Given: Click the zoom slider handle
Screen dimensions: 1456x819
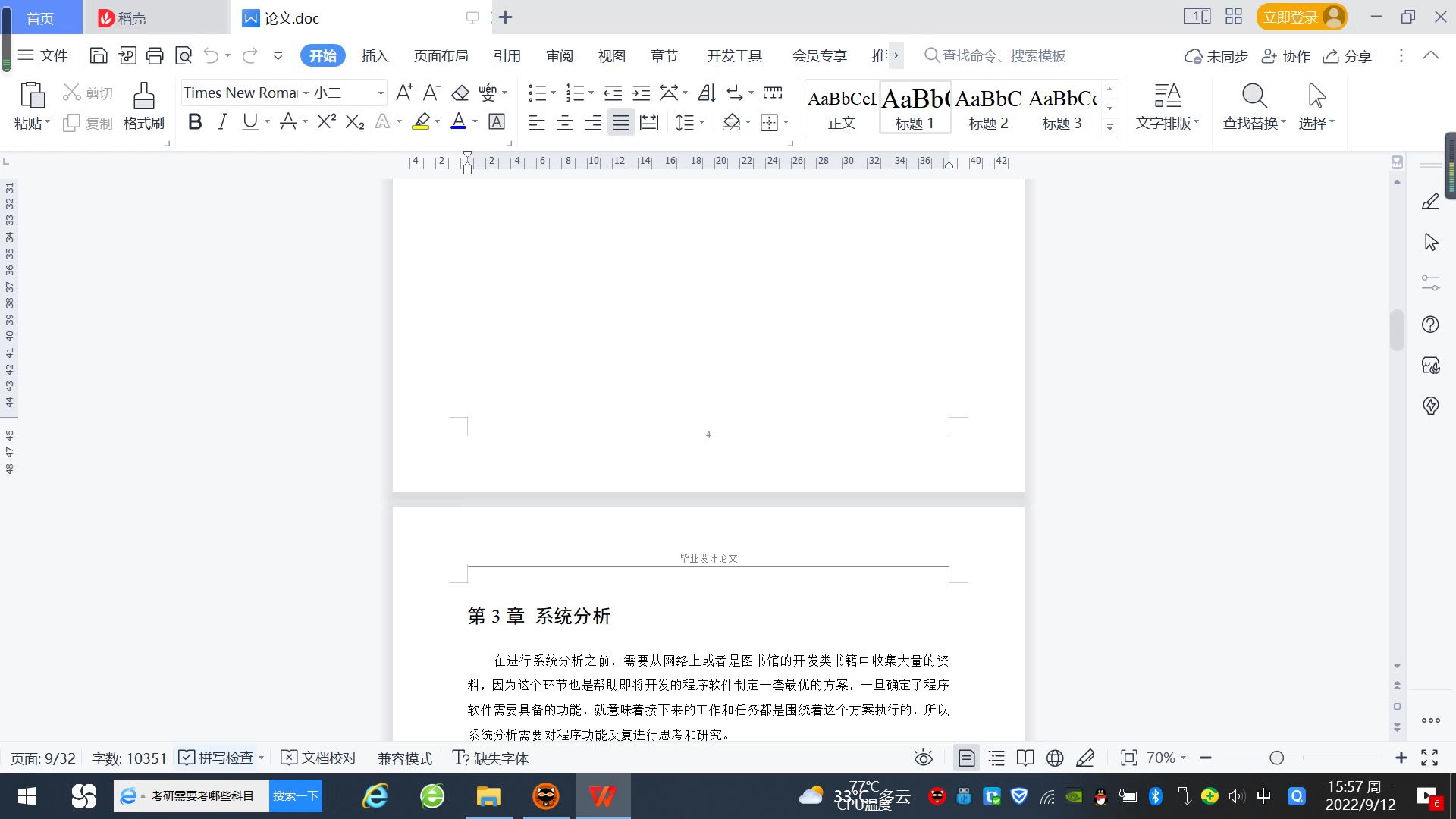Looking at the screenshot, I should (1276, 758).
